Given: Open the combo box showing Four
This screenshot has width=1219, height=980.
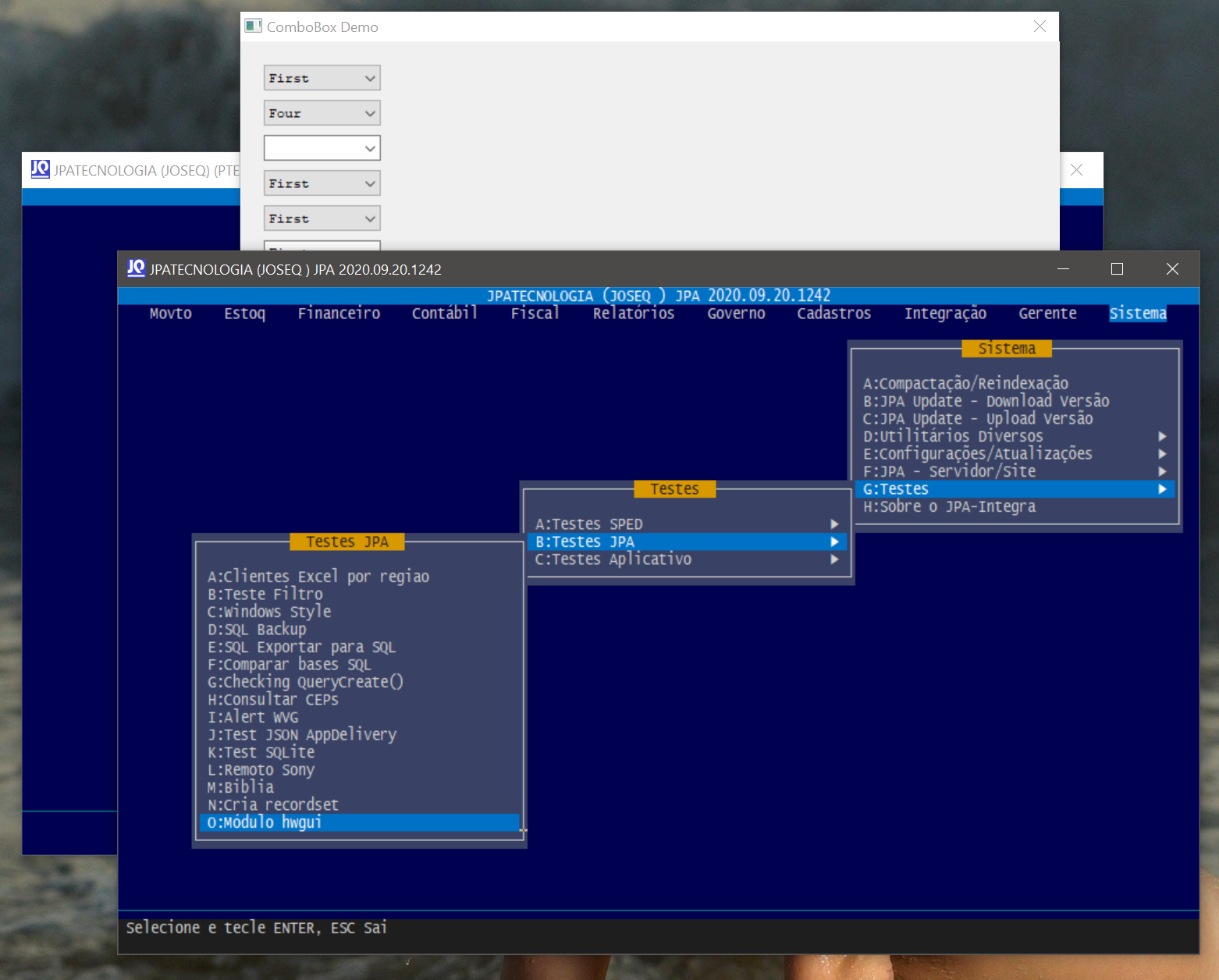Looking at the screenshot, I should (x=322, y=113).
